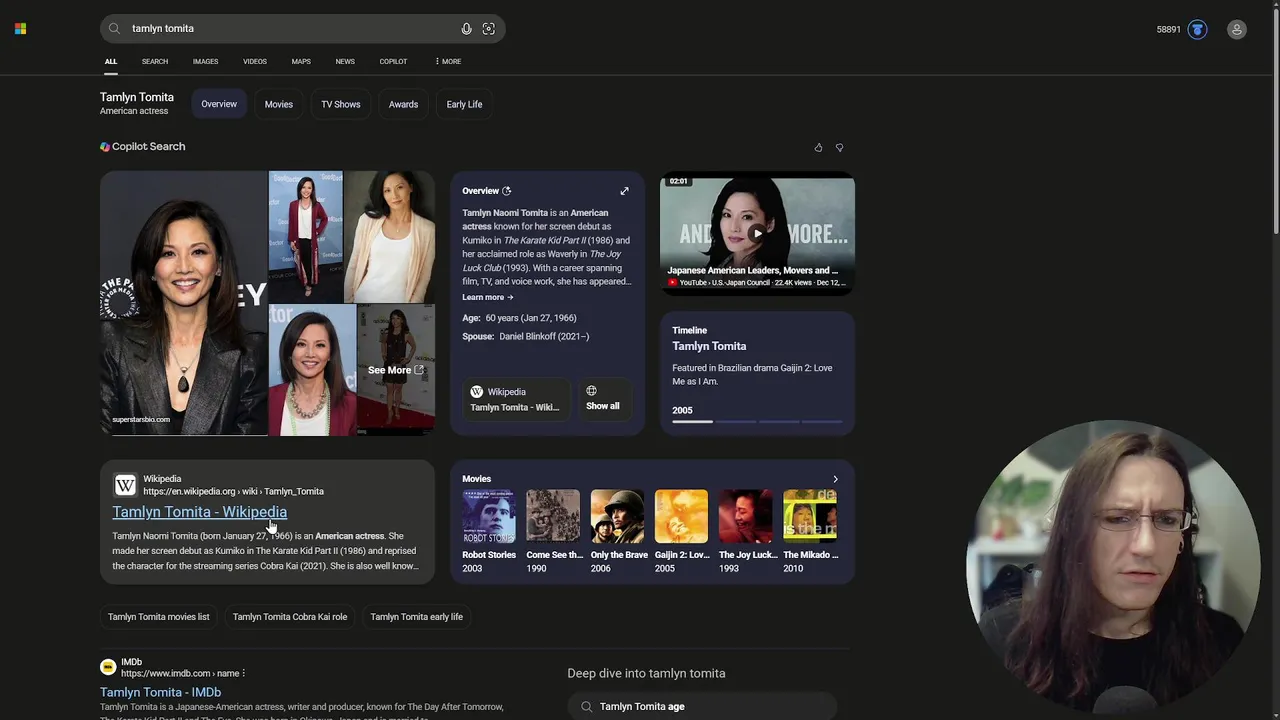This screenshot has width=1280, height=720.
Task: Open visual search camera icon
Action: [x=489, y=29]
